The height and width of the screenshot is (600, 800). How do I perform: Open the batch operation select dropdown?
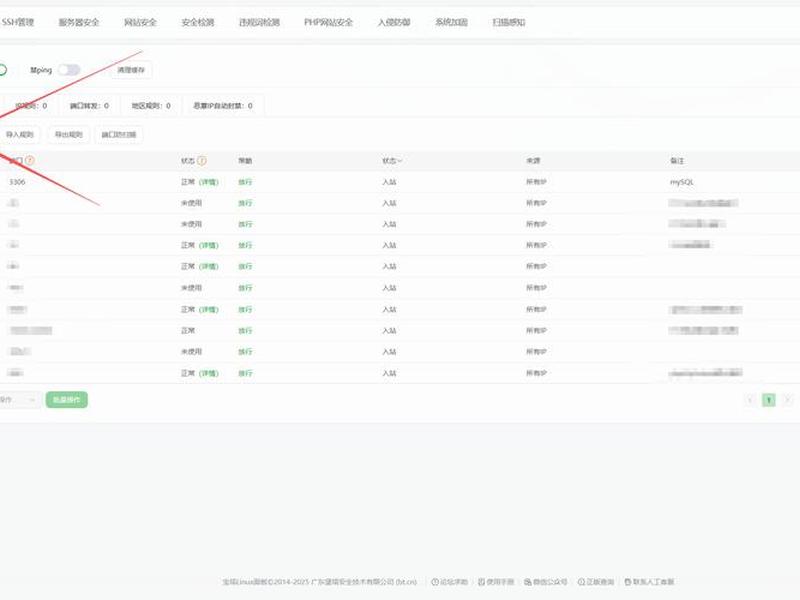(18, 400)
